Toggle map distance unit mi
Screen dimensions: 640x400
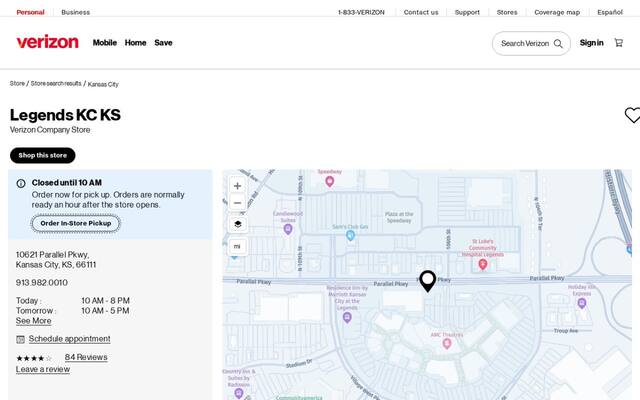pos(238,247)
